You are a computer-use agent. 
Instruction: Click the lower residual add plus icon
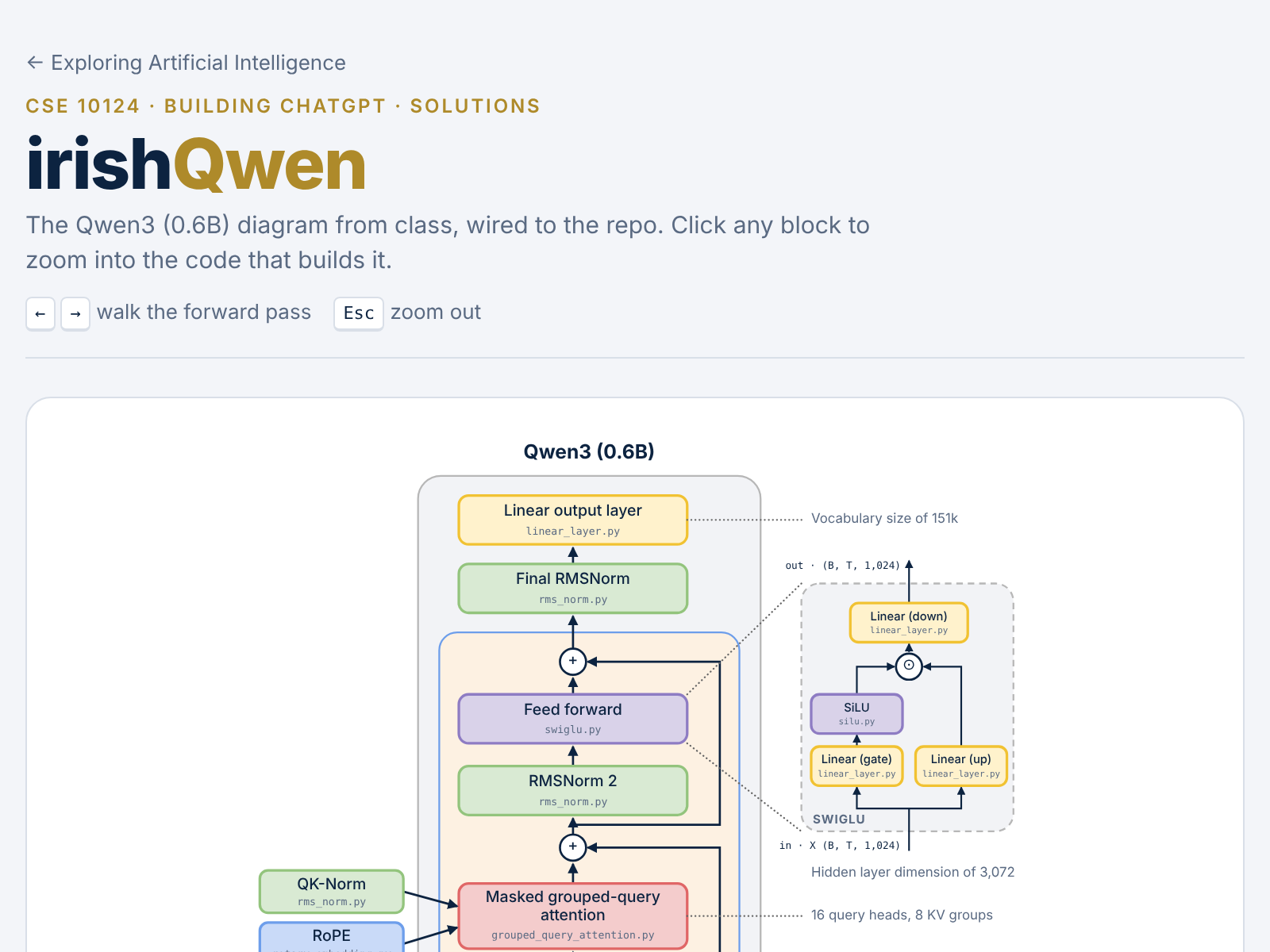(x=573, y=846)
